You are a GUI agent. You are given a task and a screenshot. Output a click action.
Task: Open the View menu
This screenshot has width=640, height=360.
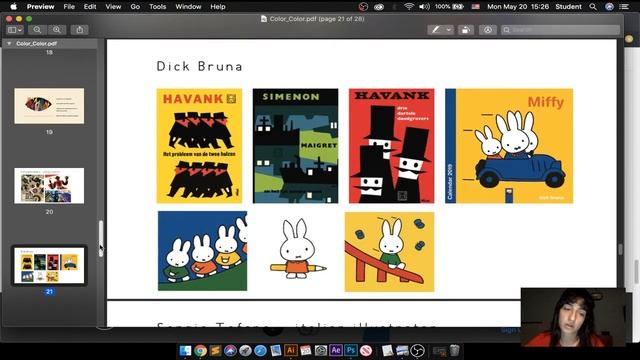pyautogui.click(x=113, y=7)
